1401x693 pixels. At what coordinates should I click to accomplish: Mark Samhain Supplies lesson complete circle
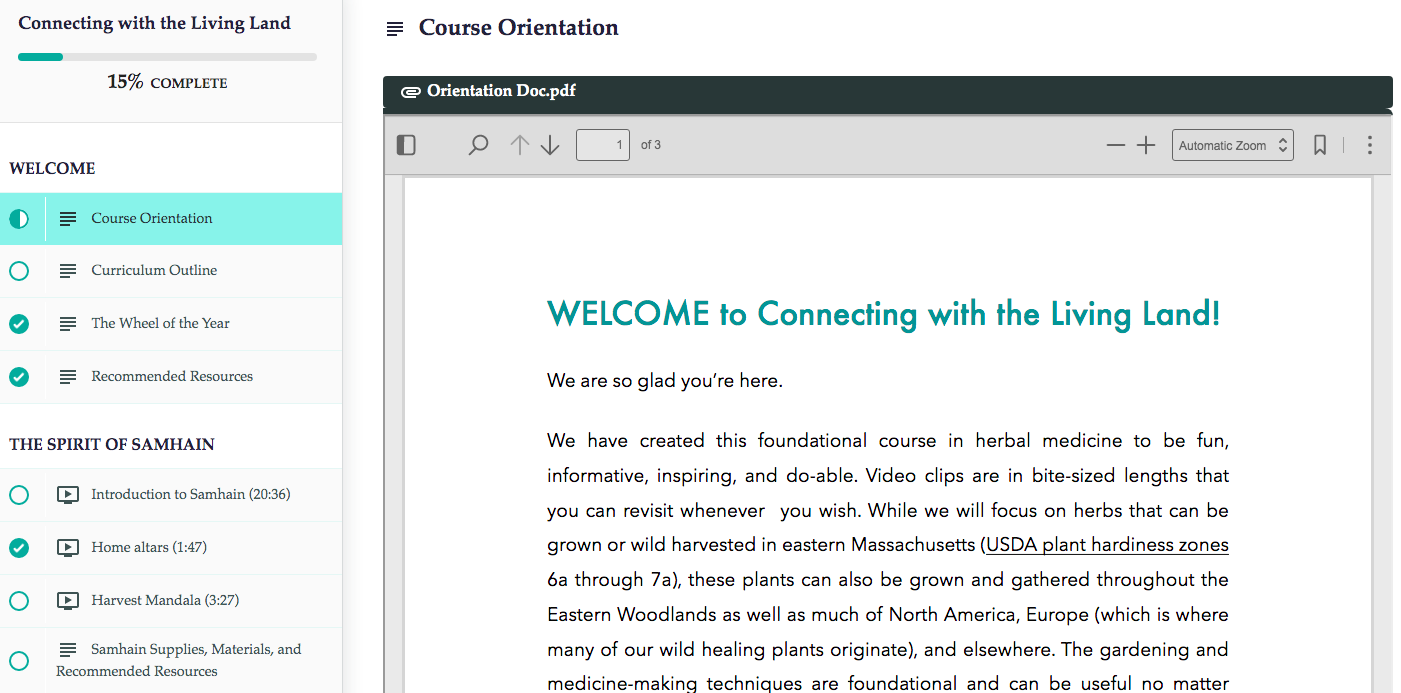[19, 660]
